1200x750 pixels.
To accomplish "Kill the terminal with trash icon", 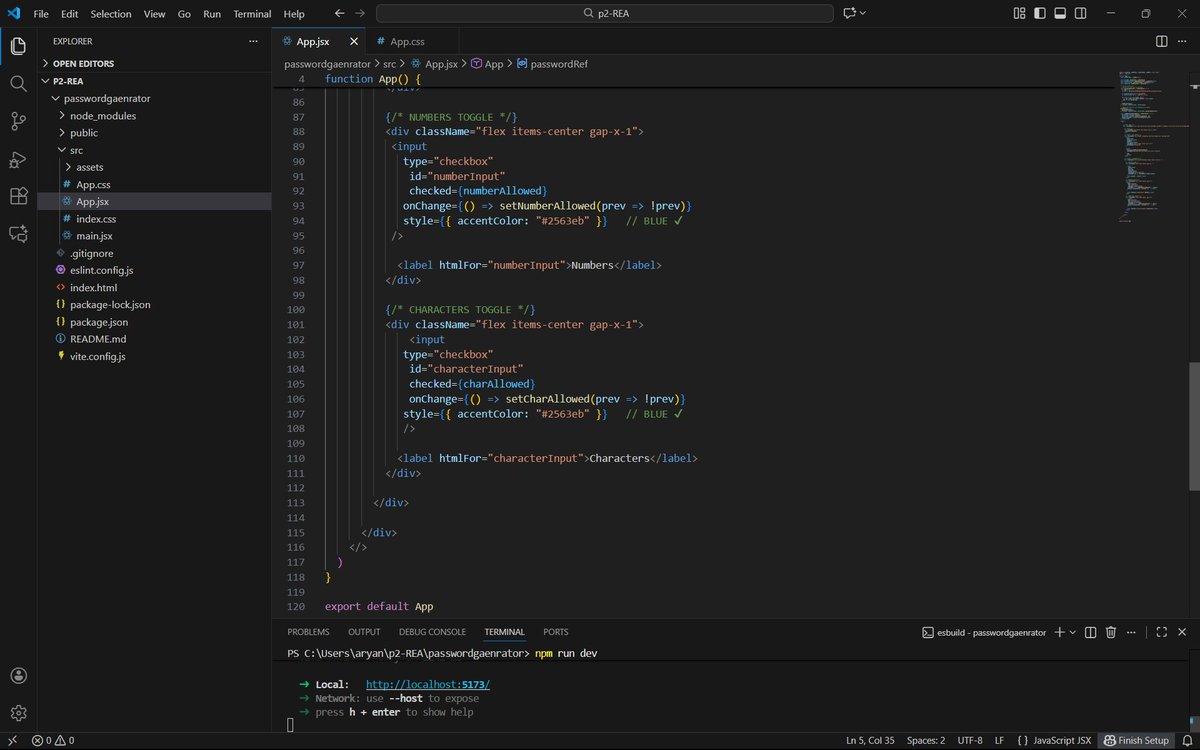I will pyautogui.click(x=1112, y=632).
